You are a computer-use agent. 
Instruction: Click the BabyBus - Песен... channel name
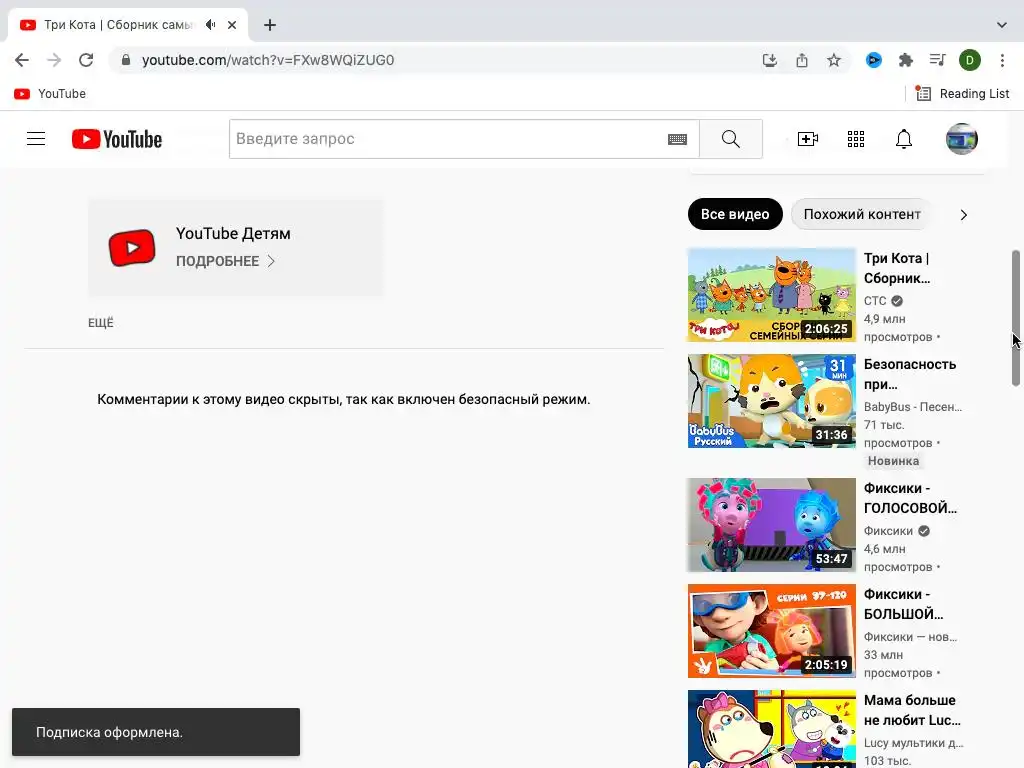[912, 407]
